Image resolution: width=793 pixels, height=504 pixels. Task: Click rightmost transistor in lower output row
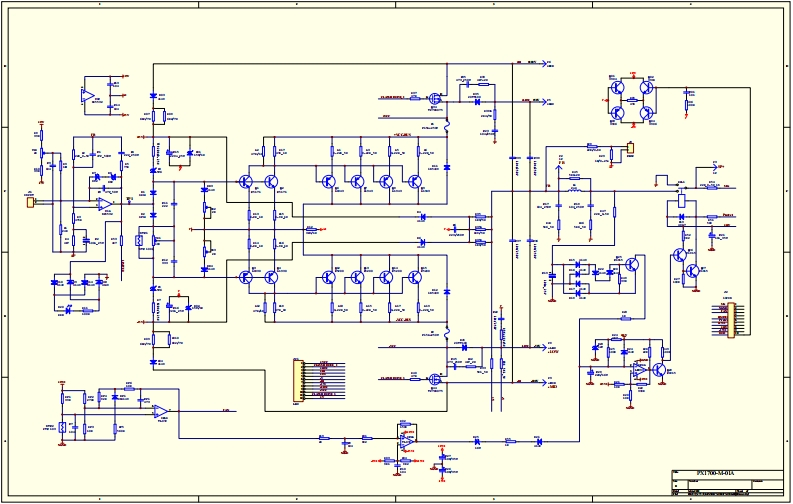pyautogui.click(x=415, y=277)
